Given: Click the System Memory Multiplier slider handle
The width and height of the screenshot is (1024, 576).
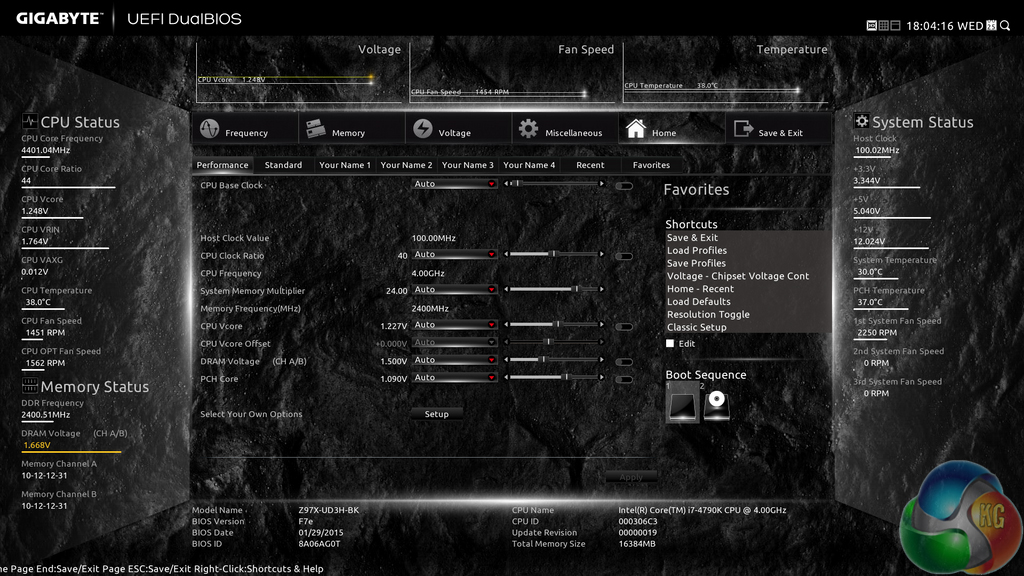Looking at the screenshot, I should coord(576,289).
